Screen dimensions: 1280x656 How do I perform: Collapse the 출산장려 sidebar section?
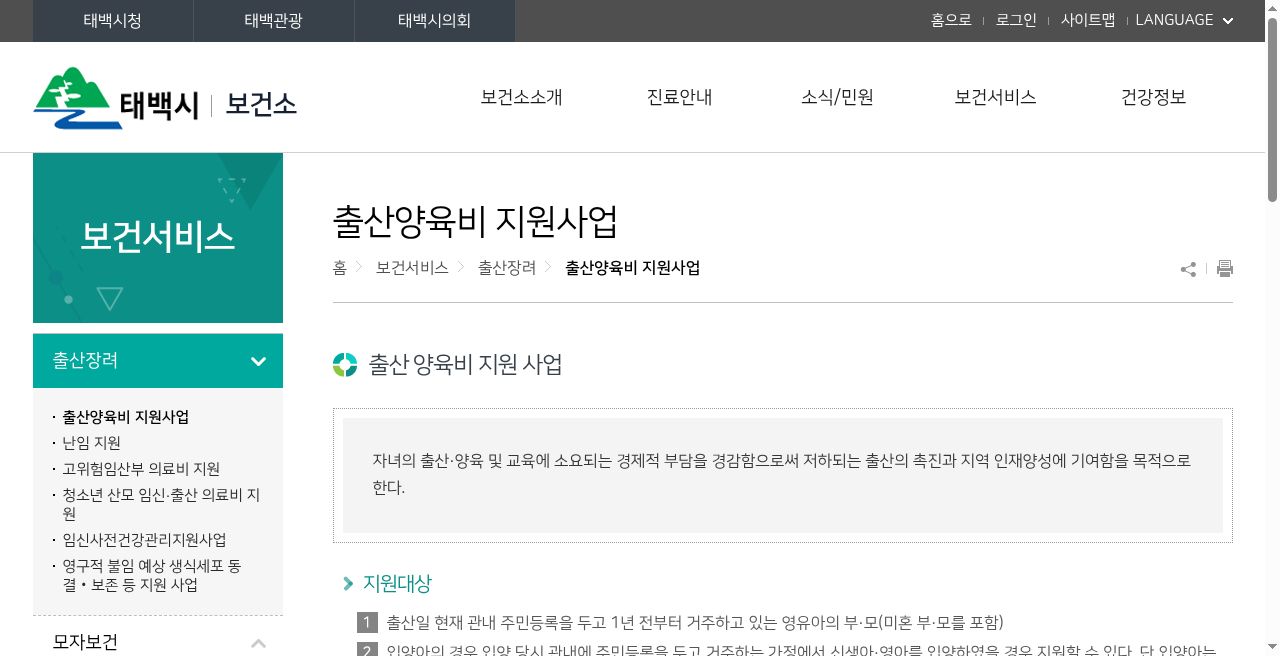click(x=158, y=361)
